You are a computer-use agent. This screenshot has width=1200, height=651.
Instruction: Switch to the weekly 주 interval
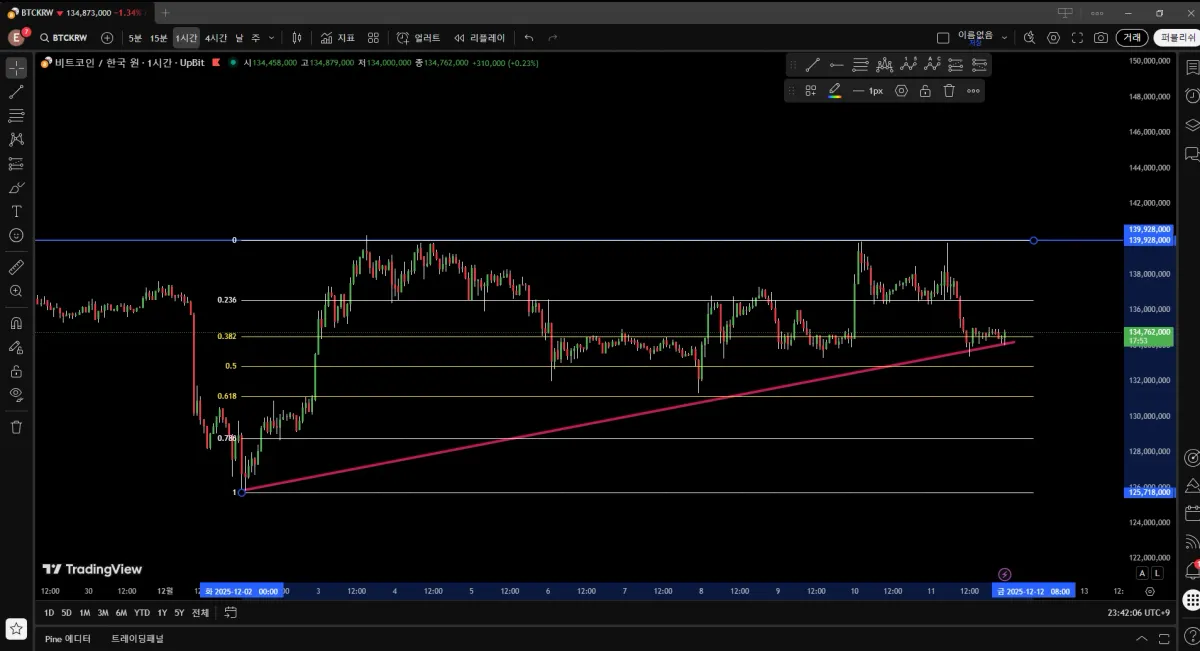click(x=255, y=38)
